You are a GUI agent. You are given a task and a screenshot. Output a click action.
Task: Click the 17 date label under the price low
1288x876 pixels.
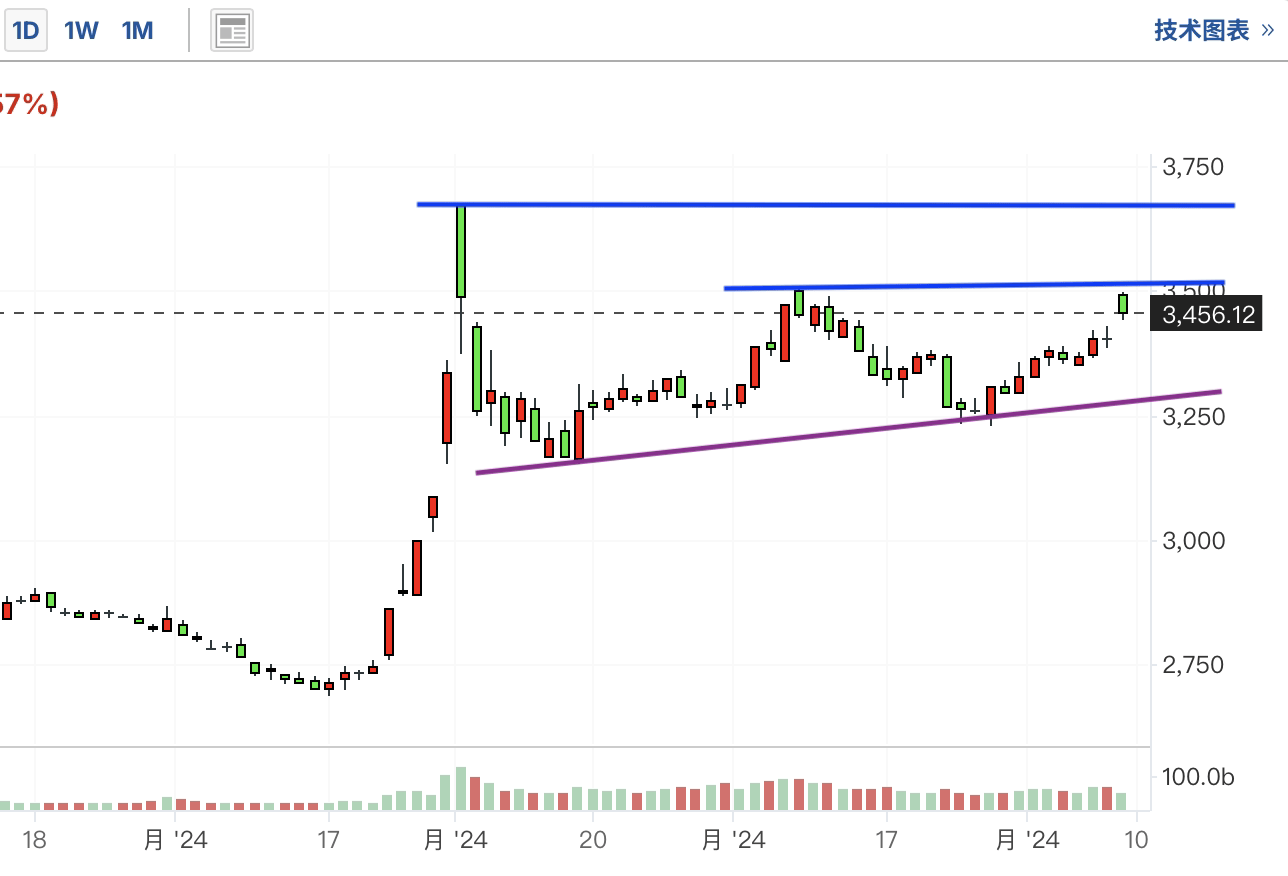329,839
